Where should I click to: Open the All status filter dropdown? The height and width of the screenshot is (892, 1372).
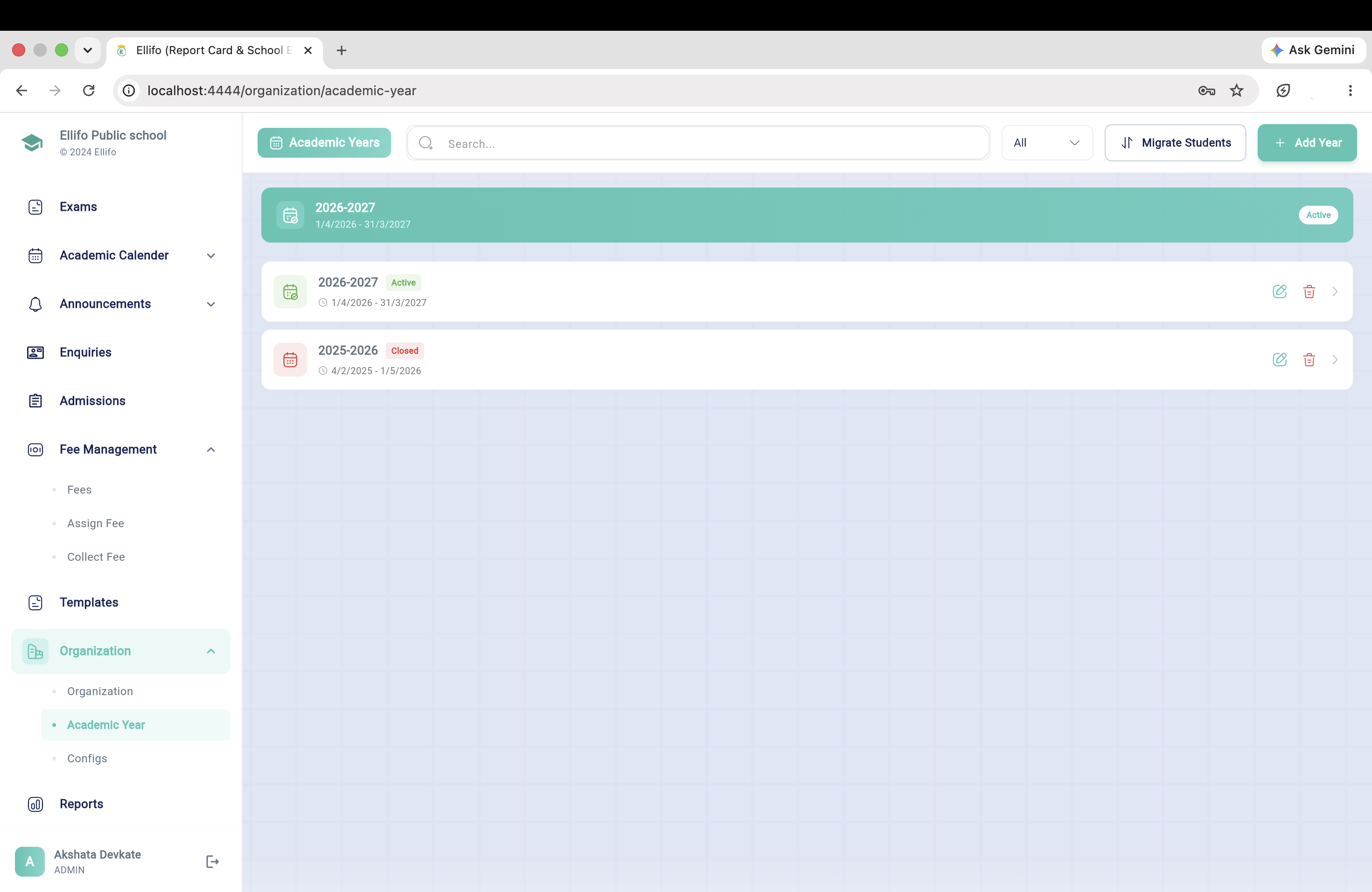point(1046,143)
